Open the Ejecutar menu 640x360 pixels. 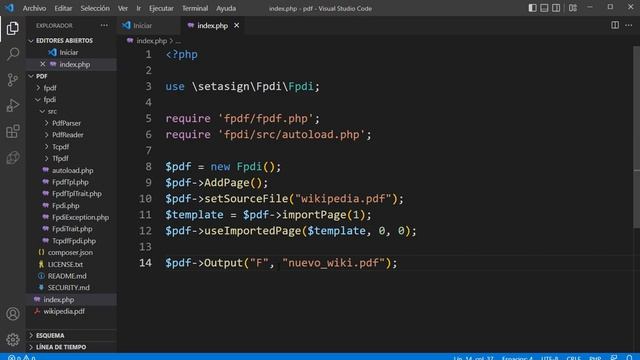pos(161,8)
